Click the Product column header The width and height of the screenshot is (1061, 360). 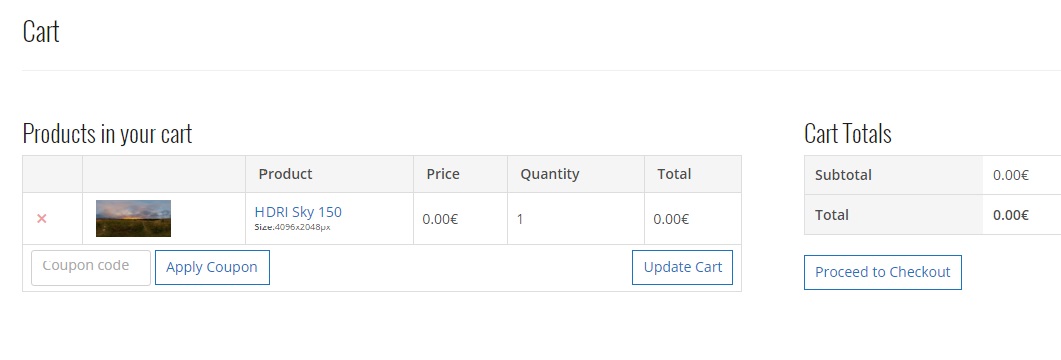(285, 174)
